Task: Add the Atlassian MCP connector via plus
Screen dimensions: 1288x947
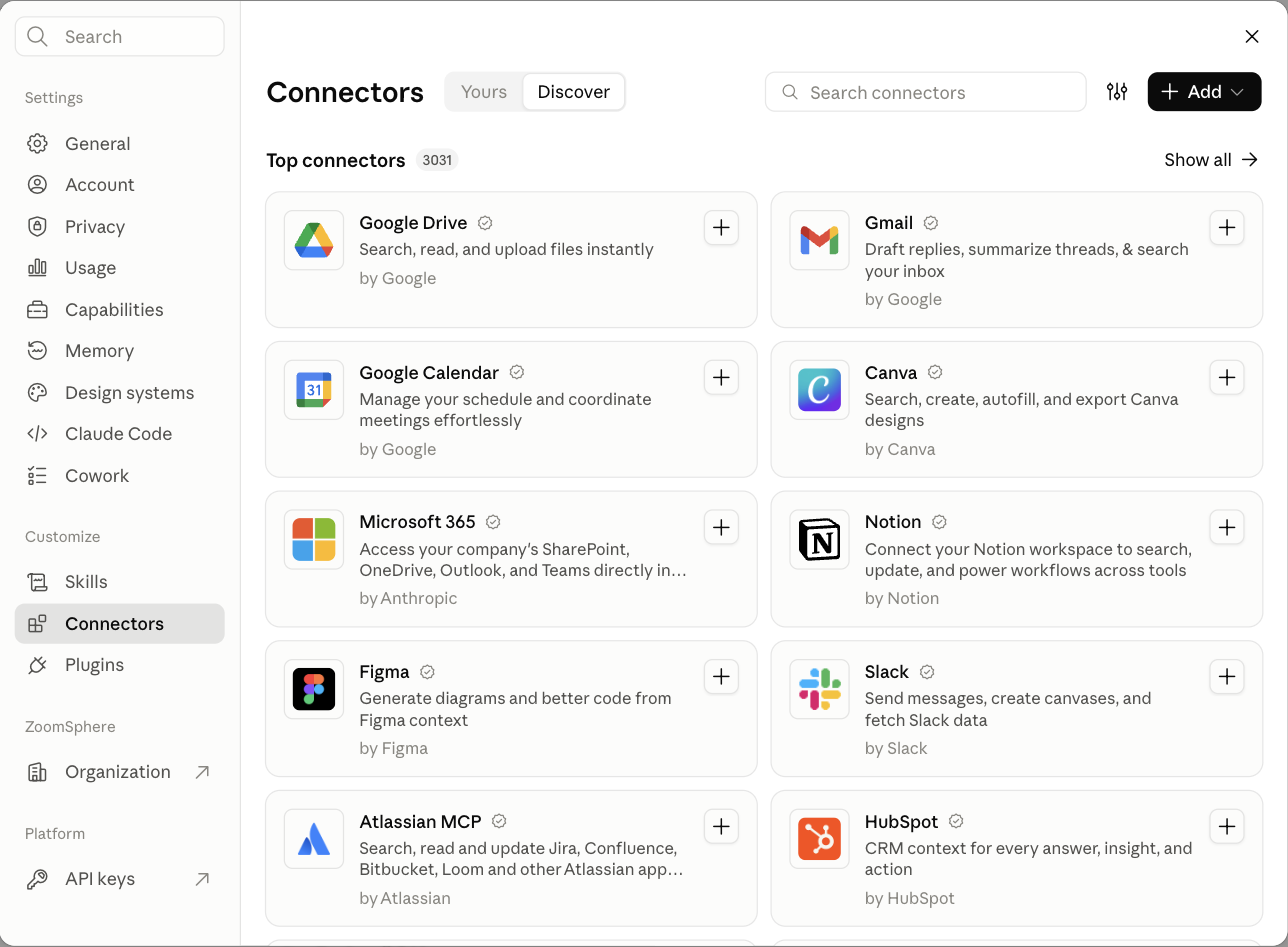Action: (x=721, y=827)
